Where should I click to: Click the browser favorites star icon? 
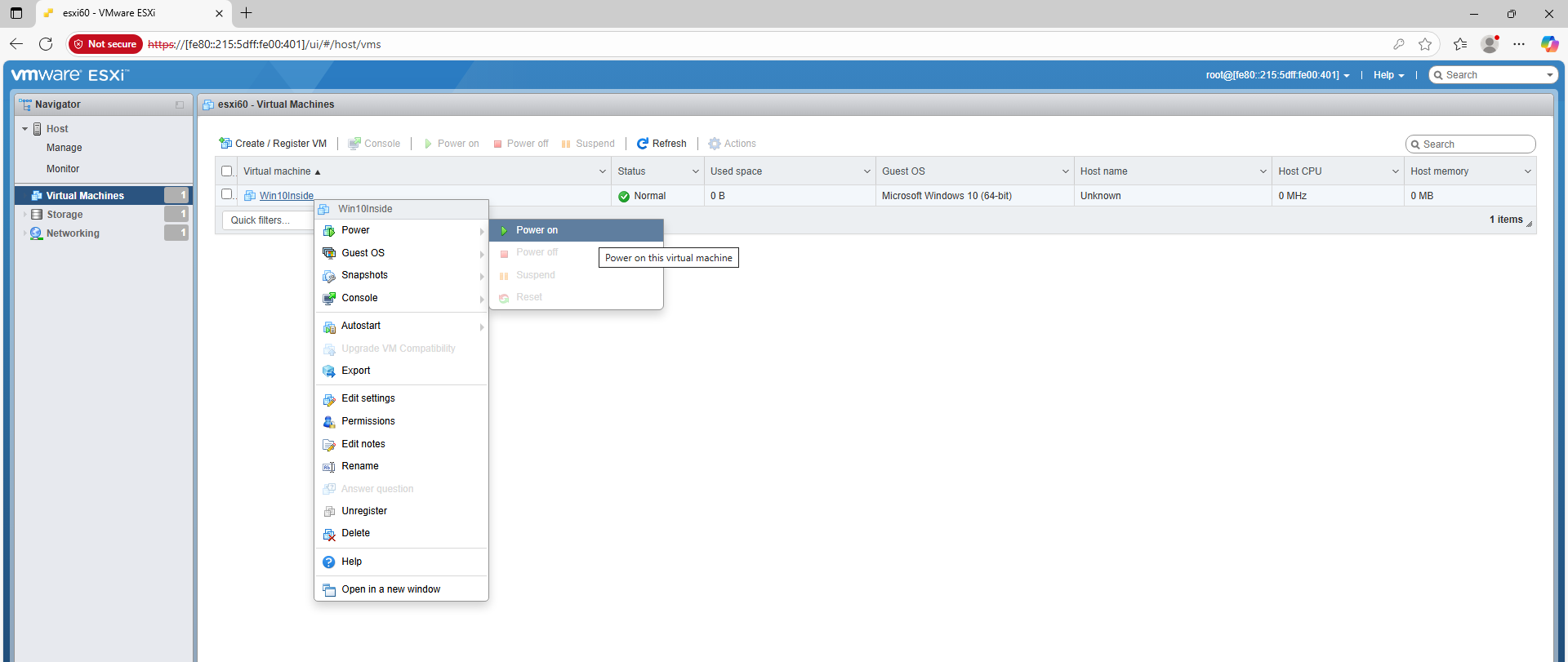[1425, 44]
